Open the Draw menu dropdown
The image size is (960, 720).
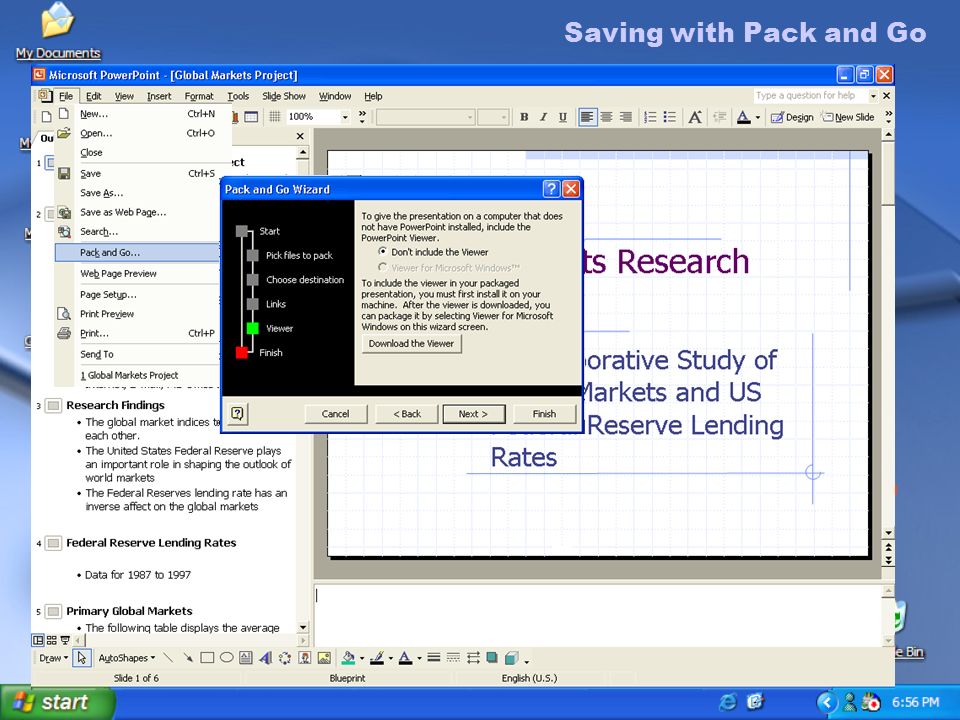[x=53, y=658]
